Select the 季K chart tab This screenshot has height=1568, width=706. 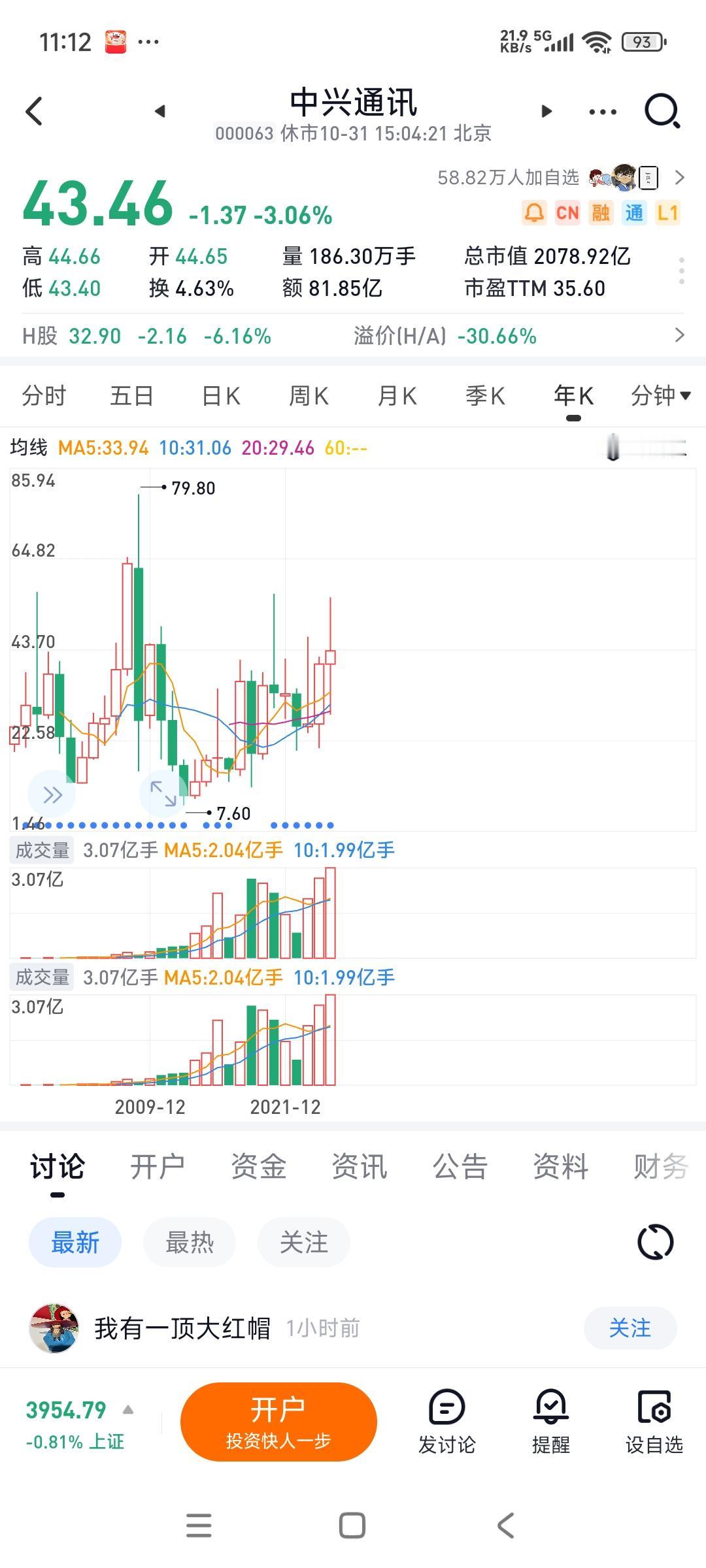click(x=485, y=396)
